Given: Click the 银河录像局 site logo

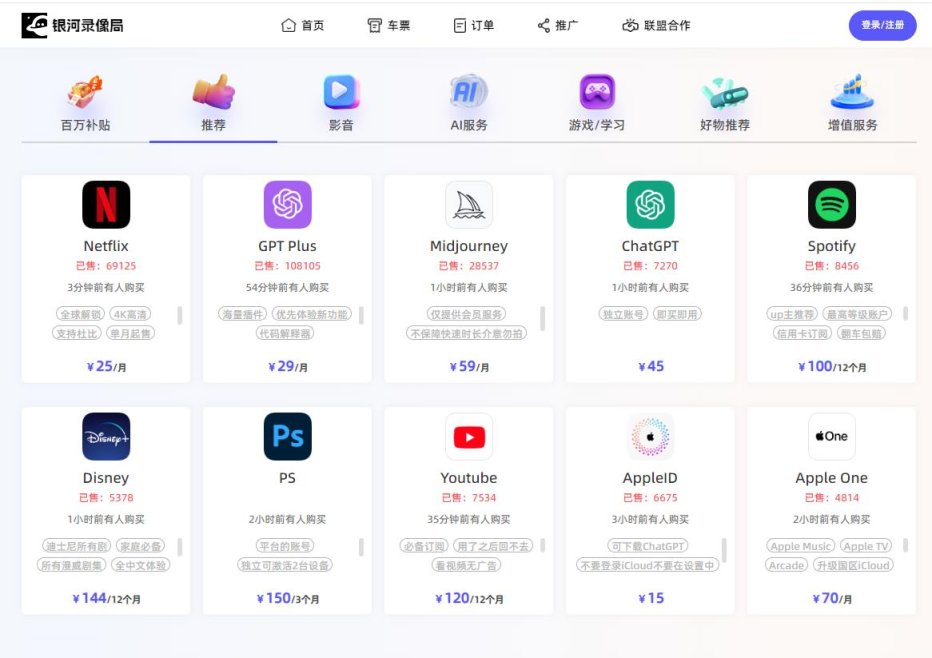Looking at the screenshot, I should [x=73, y=26].
